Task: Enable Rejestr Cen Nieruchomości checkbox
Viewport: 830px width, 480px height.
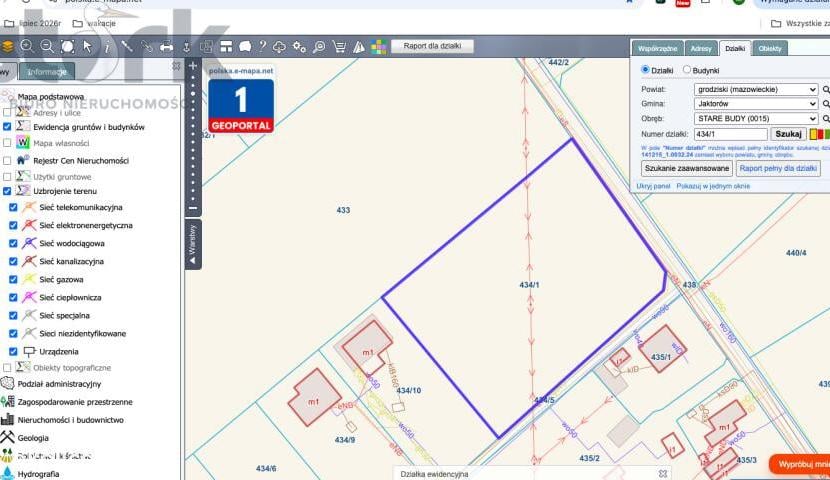Action: [x=7, y=160]
